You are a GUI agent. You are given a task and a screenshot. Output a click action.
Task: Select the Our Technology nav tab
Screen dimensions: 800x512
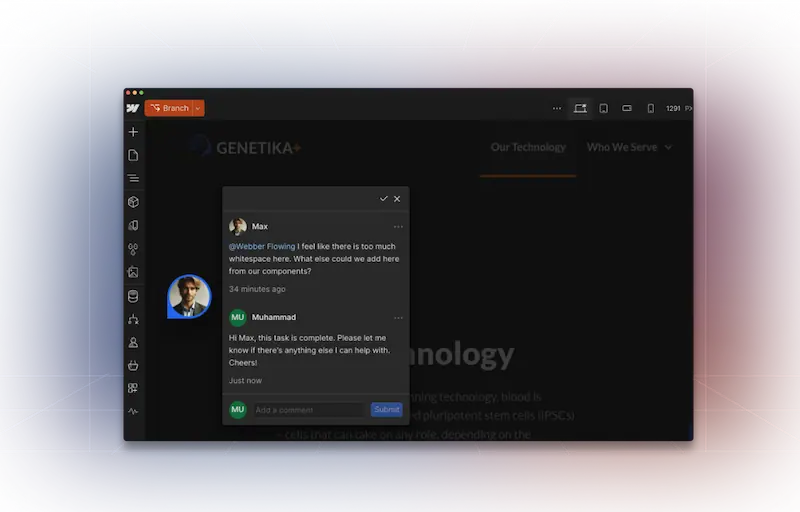tap(528, 147)
